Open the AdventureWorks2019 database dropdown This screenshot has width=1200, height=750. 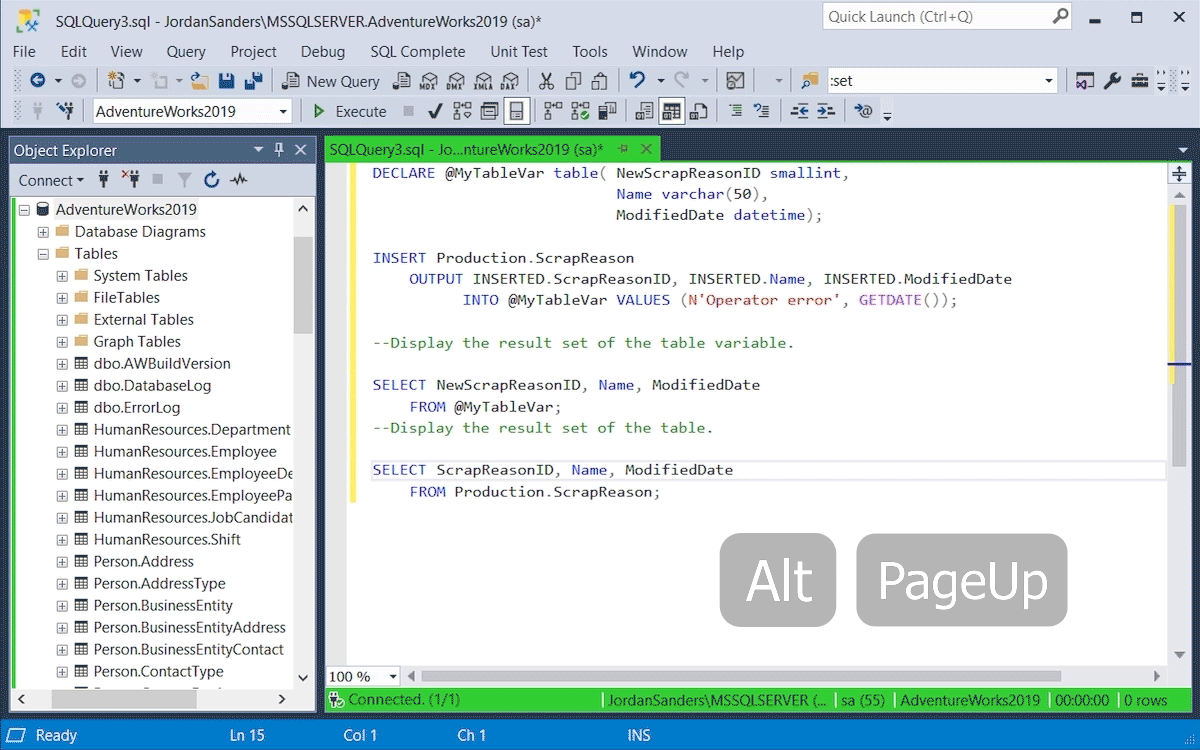(284, 111)
